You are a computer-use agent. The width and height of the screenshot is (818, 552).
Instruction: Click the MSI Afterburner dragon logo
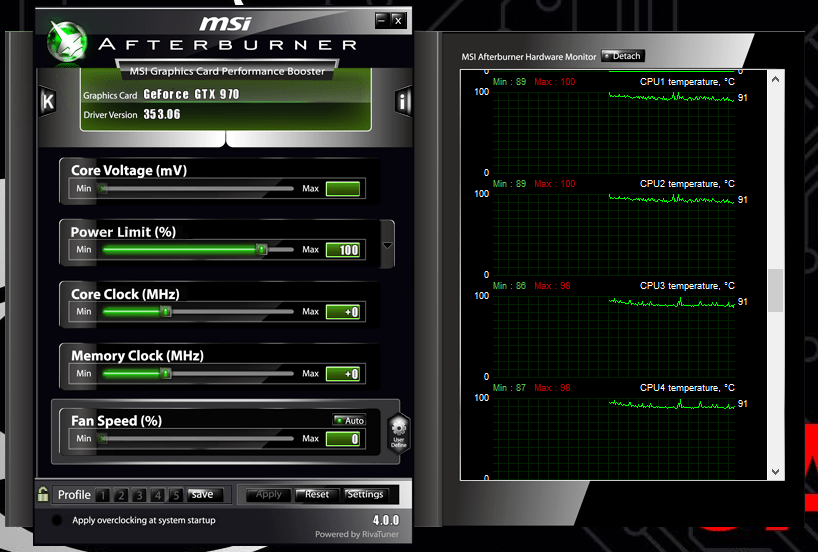click(x=66, y=41)
